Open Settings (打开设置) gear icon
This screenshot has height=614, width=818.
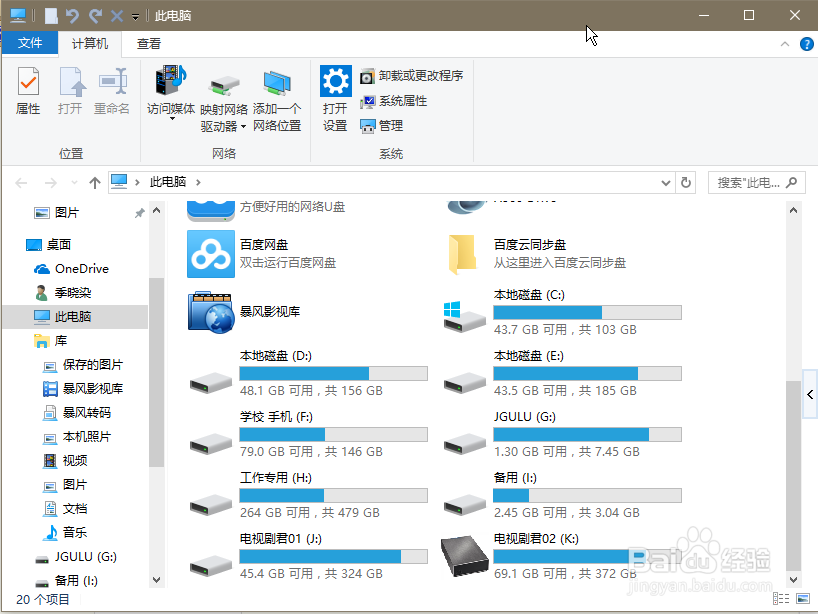[335, 98]
